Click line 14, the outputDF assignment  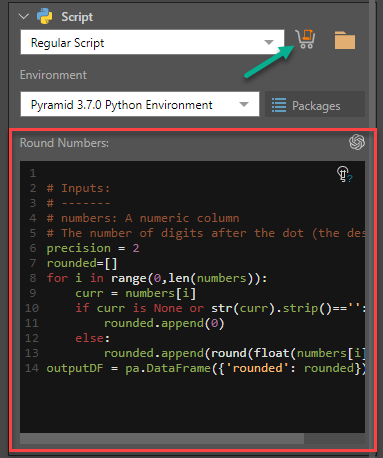[205, 368]
